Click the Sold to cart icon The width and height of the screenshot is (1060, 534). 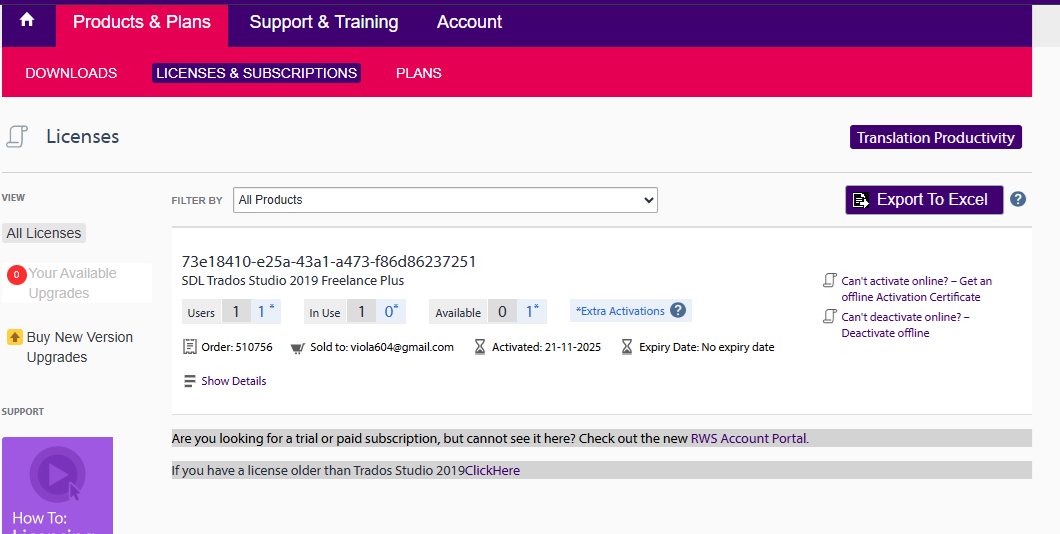coord(297,348)
